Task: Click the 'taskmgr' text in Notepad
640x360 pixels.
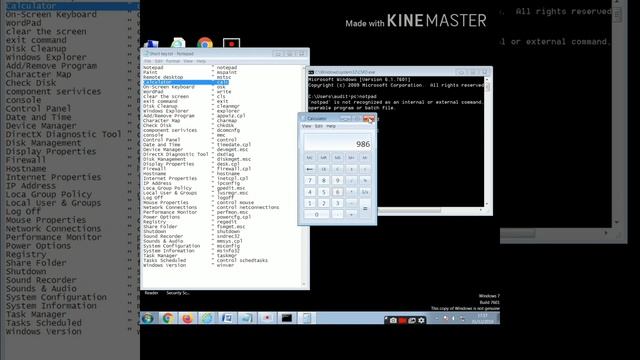Action: pyautogui.click(x=227, y=256)
